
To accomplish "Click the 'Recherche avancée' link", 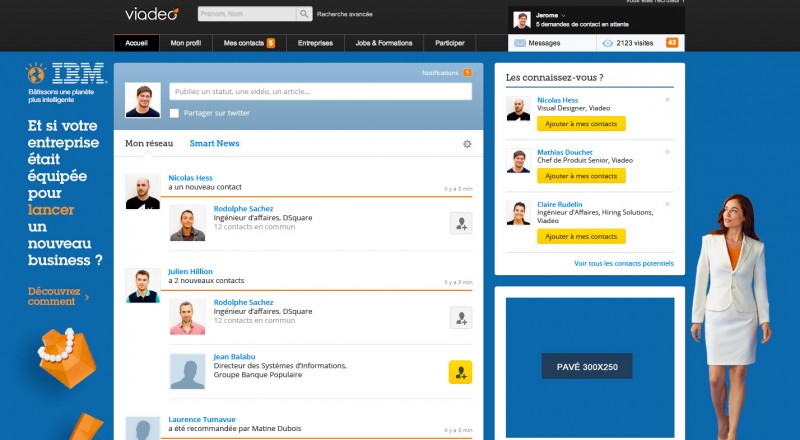I will click(x=344, y=14).
